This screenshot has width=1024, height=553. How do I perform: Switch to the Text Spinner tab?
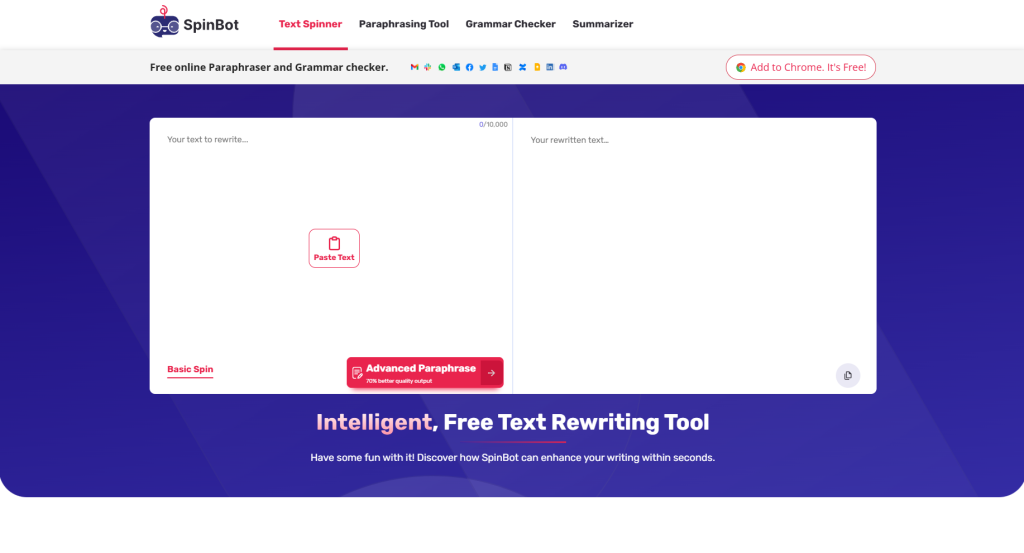(x=310, y=24)
